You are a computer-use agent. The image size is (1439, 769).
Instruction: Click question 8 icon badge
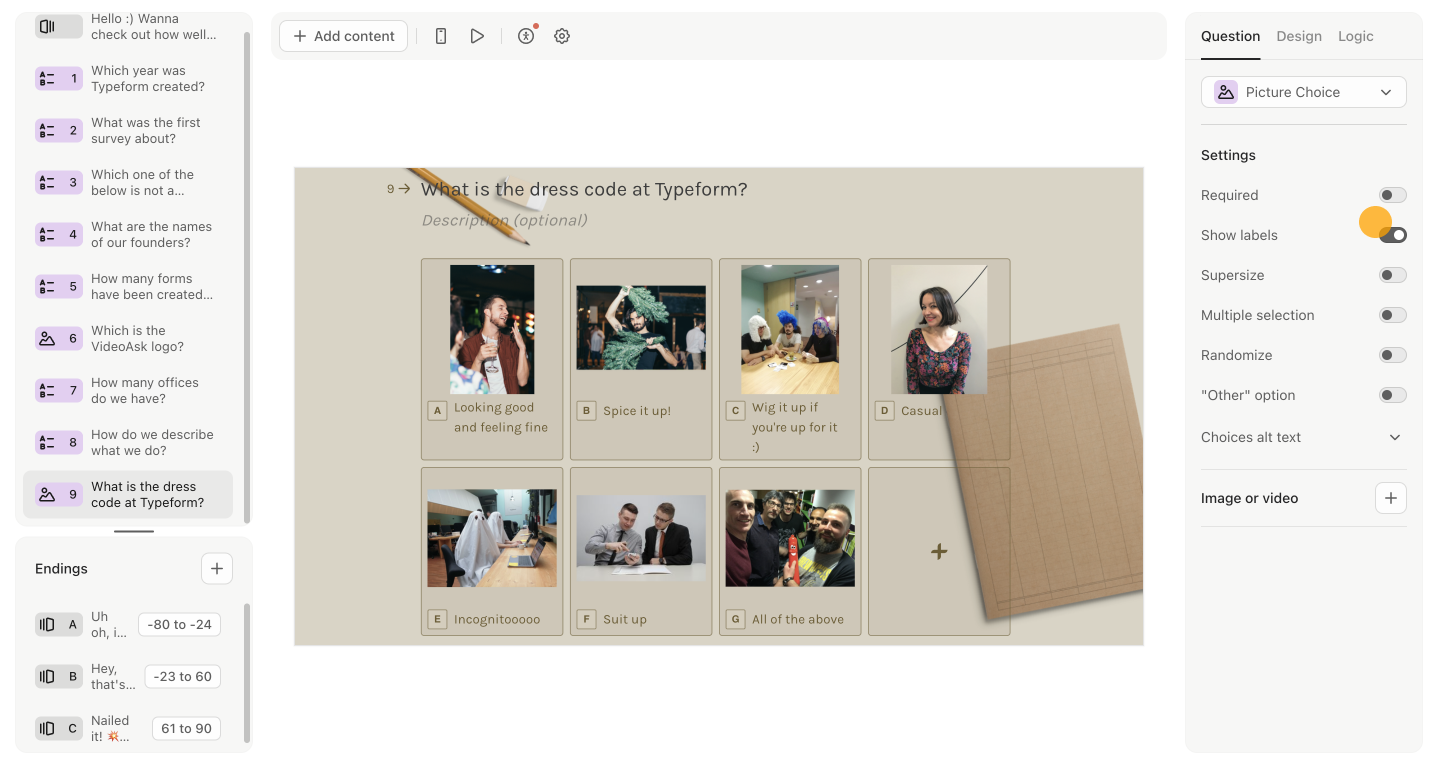[x=59, y=443]
